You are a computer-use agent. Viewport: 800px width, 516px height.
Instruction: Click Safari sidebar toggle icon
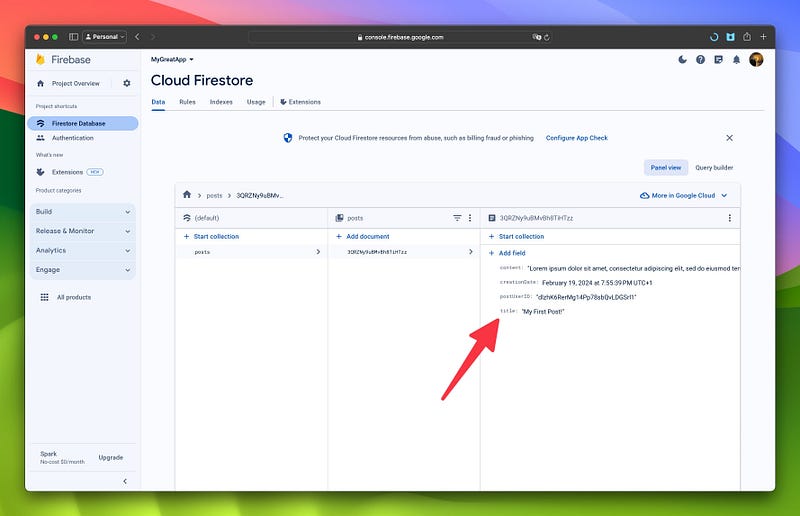(x=73, y=37)
